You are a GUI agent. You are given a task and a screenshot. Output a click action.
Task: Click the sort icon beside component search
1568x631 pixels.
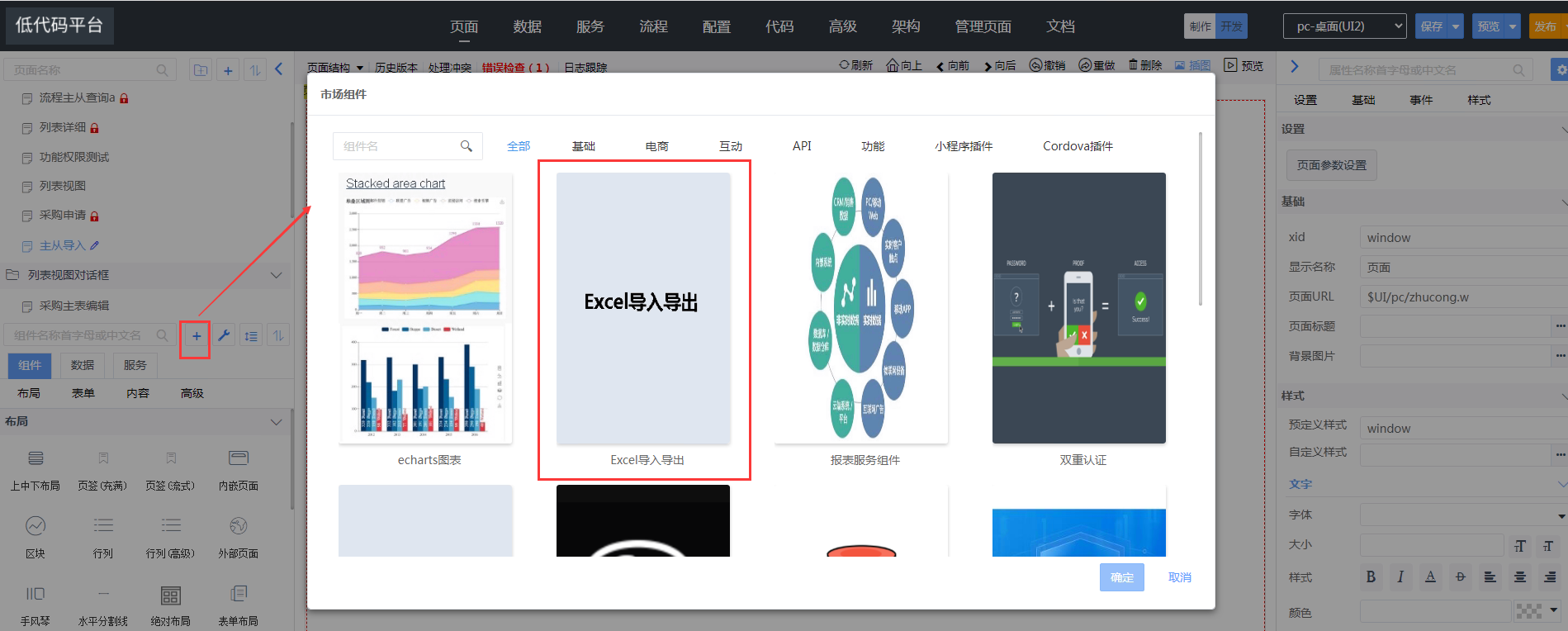(x=278, y=336)
